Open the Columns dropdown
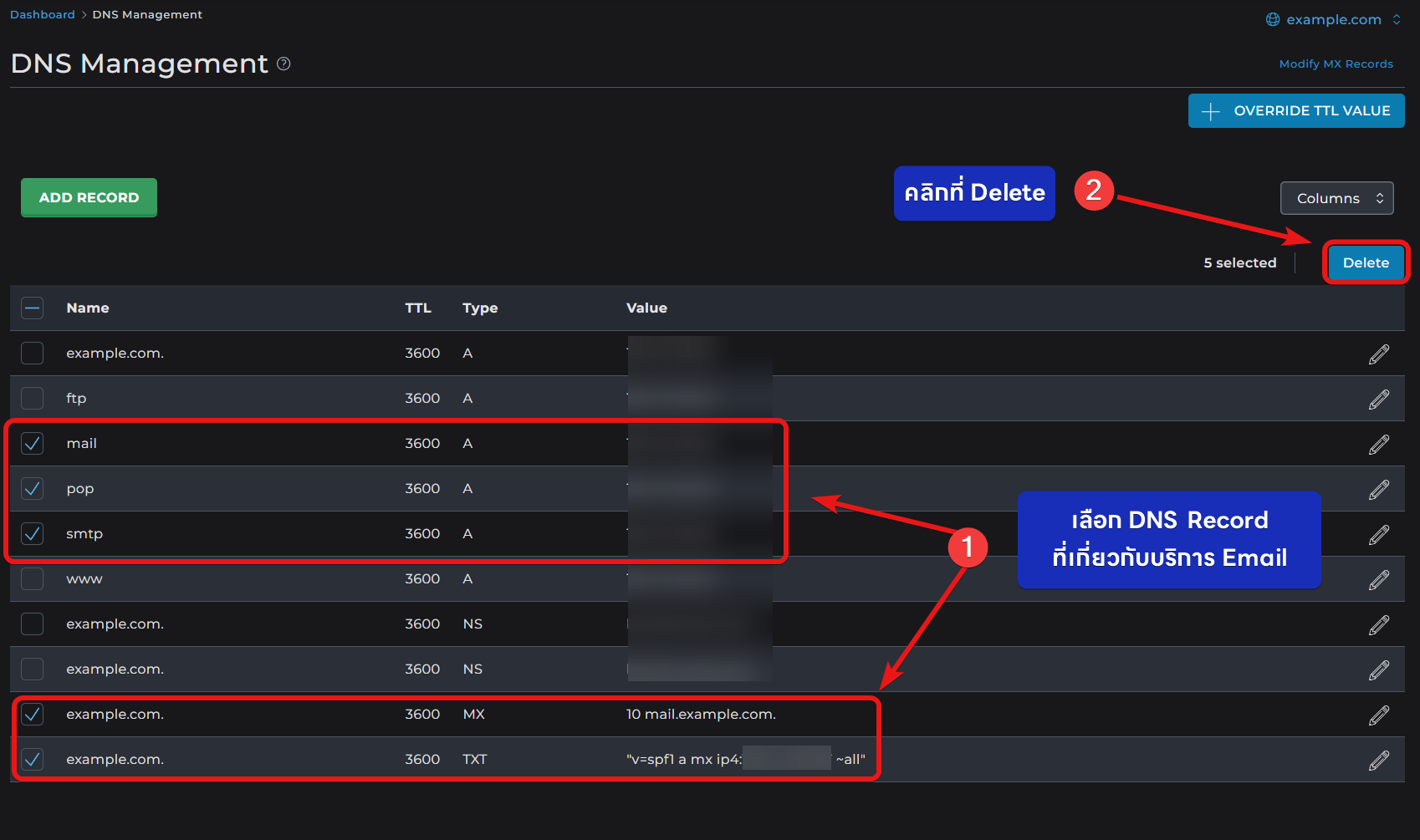1420x840 pixels. pyautogui.click(x=1336, y=198)
